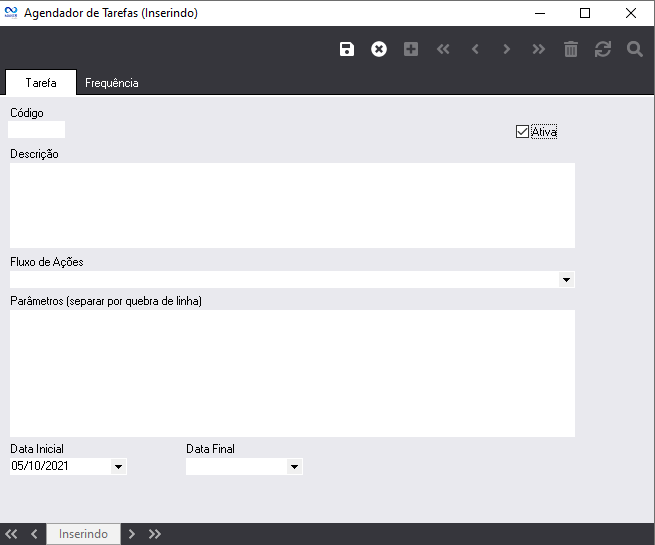Click the trash delete icon
655x545 pixels.
571,49
